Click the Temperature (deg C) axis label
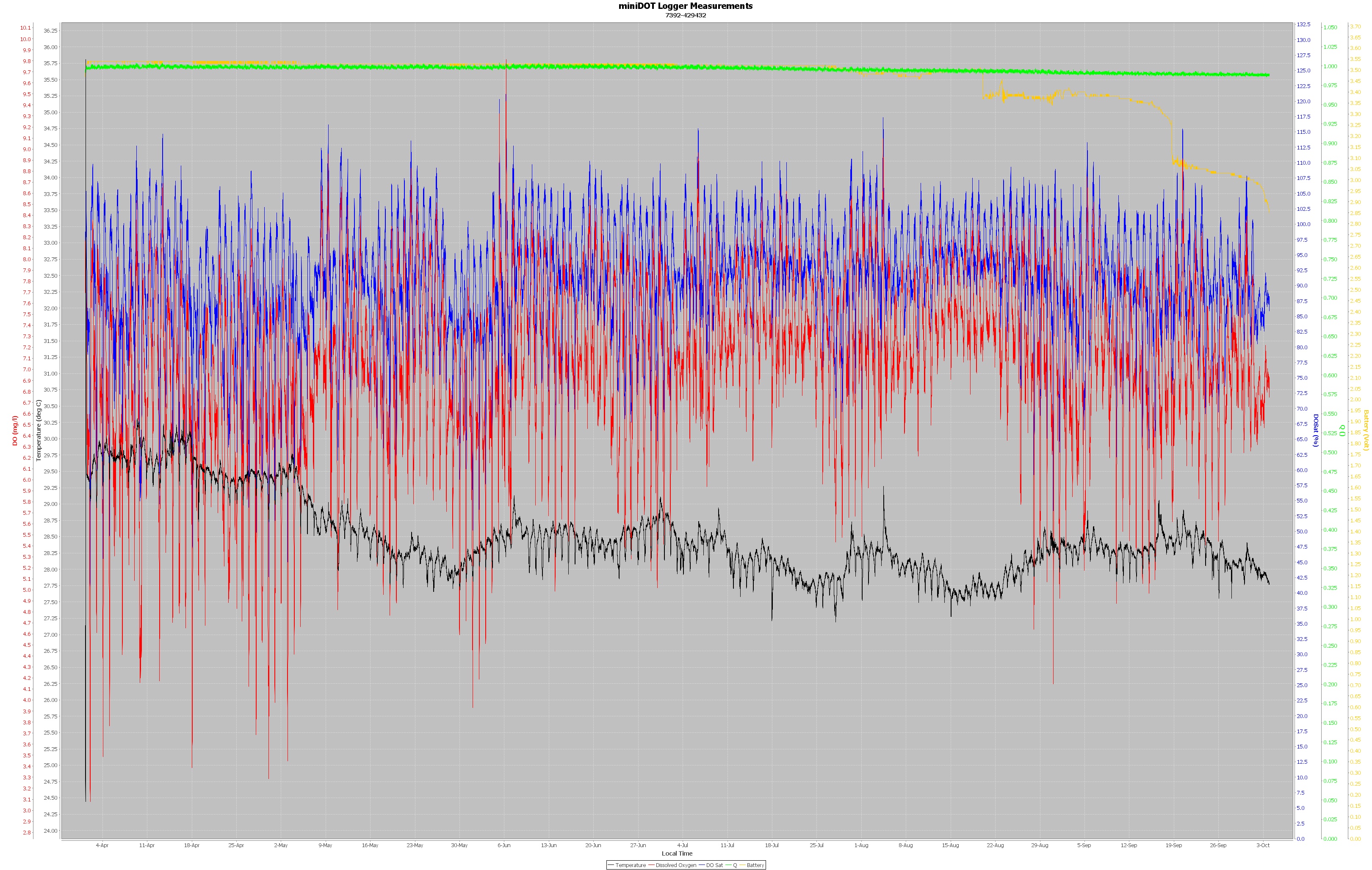1372x870 pixels. 39,430
